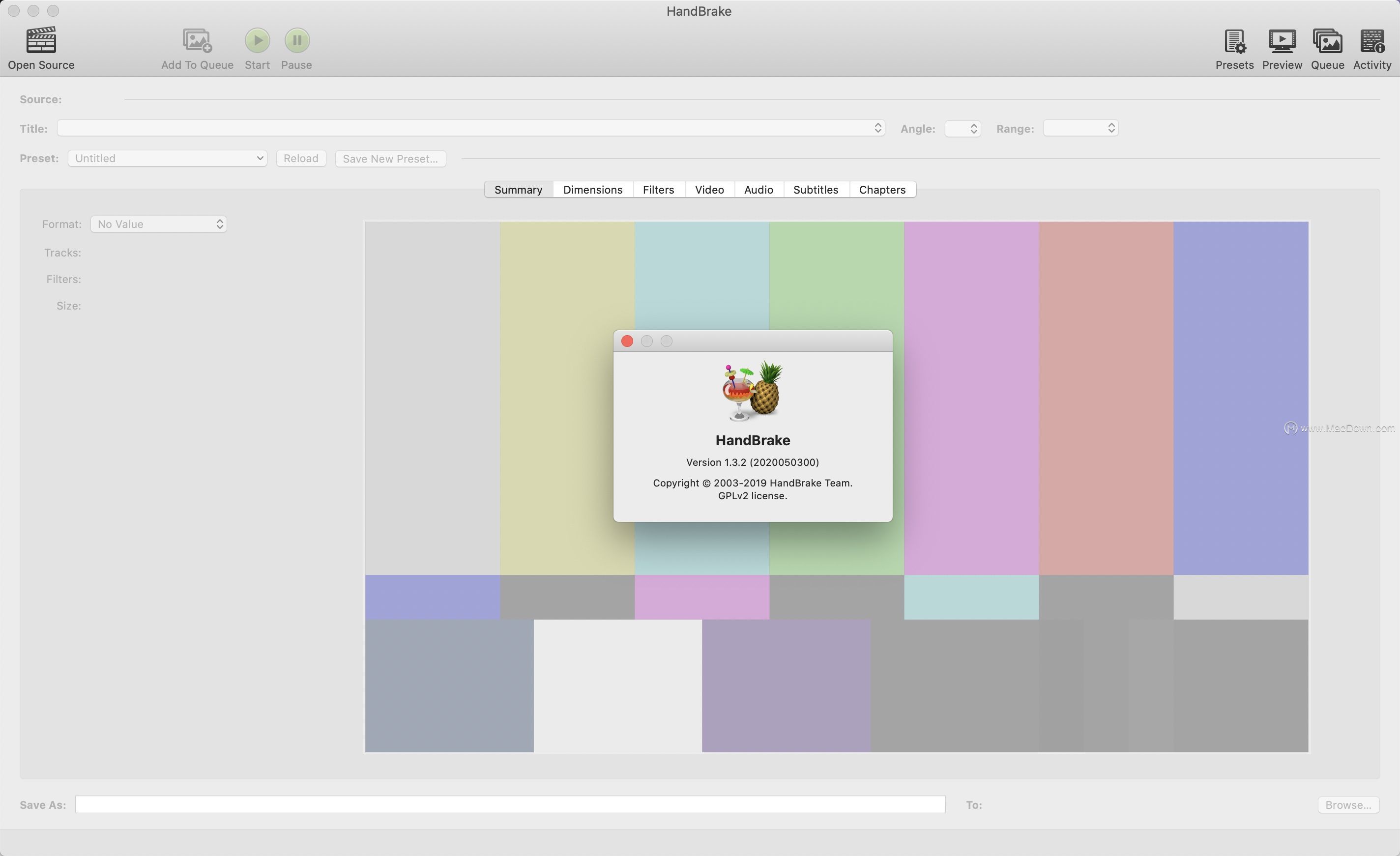Open the Filters tab
Image resolution: width=1400 pixels, height=856 pixels.
659,190
